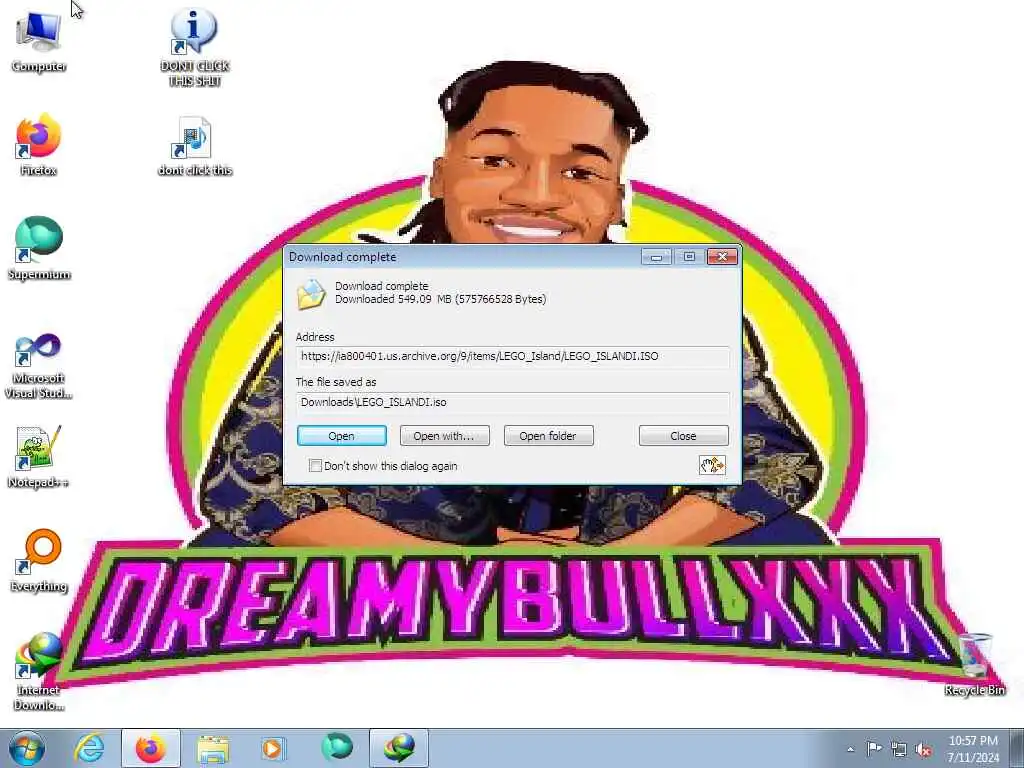
Task: Click the Show desktop strip at taskbar end
Action: (1017, 748)
